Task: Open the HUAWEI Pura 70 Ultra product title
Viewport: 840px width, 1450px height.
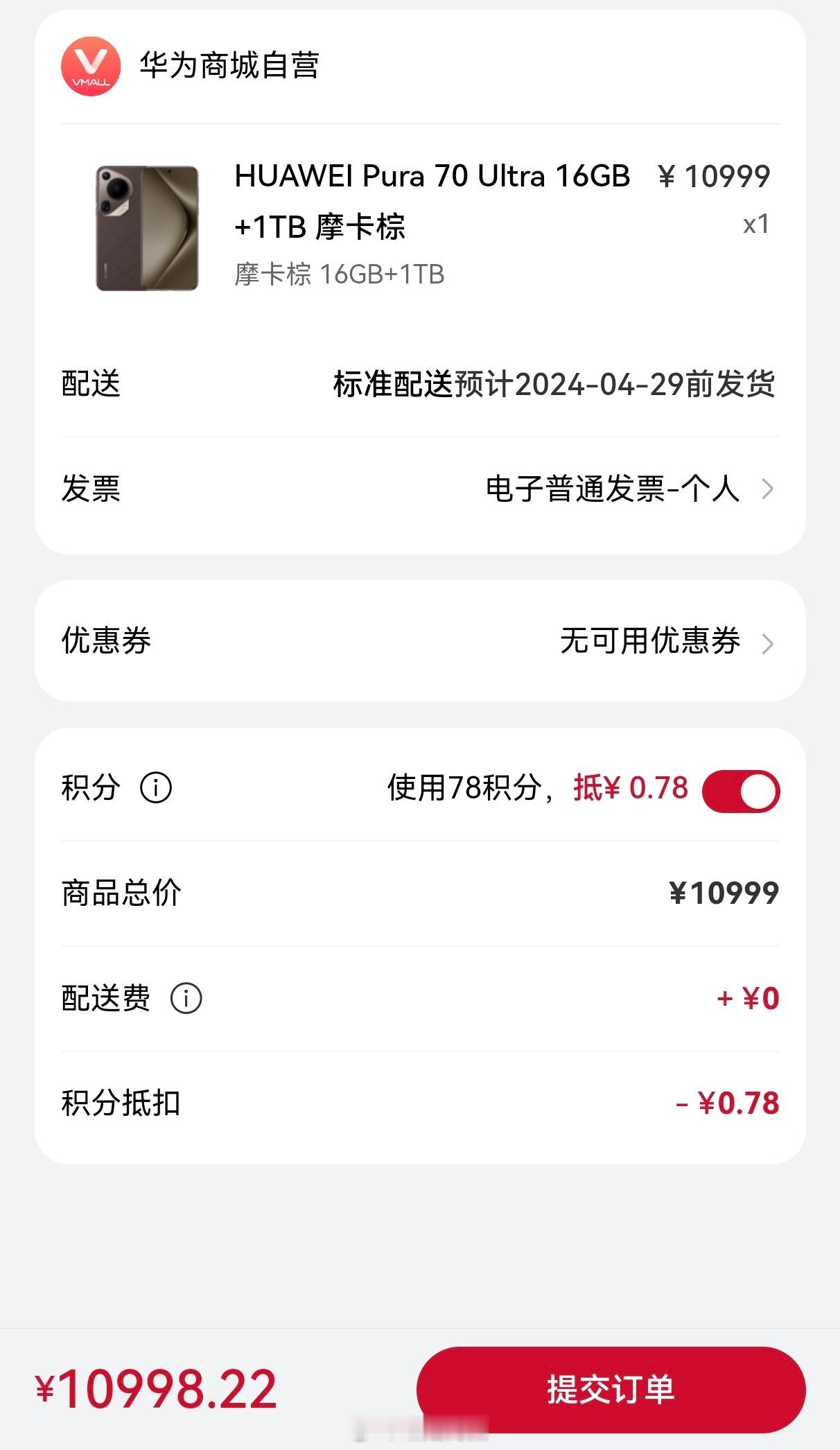Action: (x=432, y=201)
